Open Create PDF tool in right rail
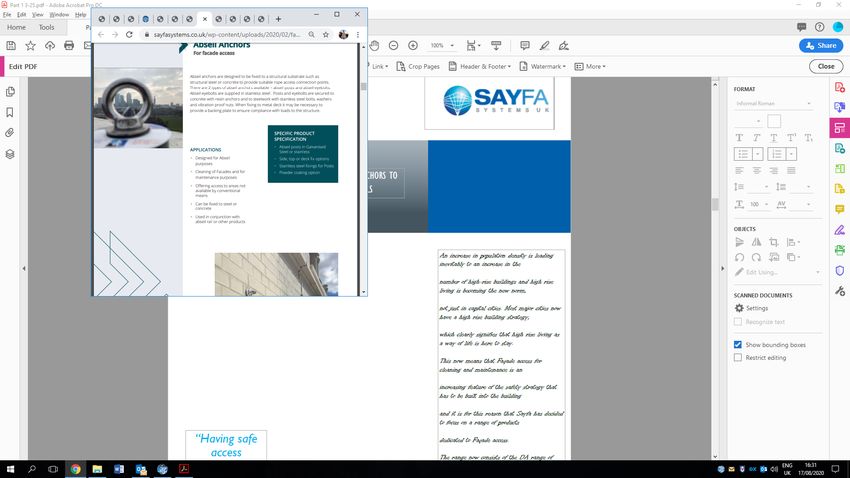Image resolution: width=850 pixels, height=478 pixels. tap(840, 87)
